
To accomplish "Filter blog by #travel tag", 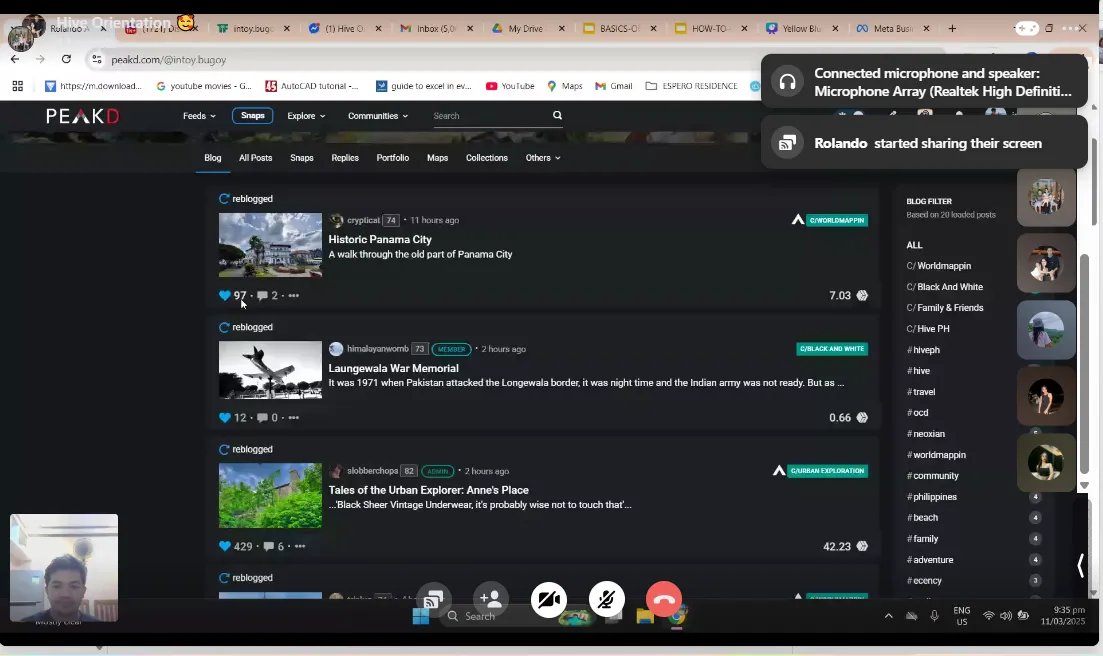I will pyautogui.click(x=921, y=392).
